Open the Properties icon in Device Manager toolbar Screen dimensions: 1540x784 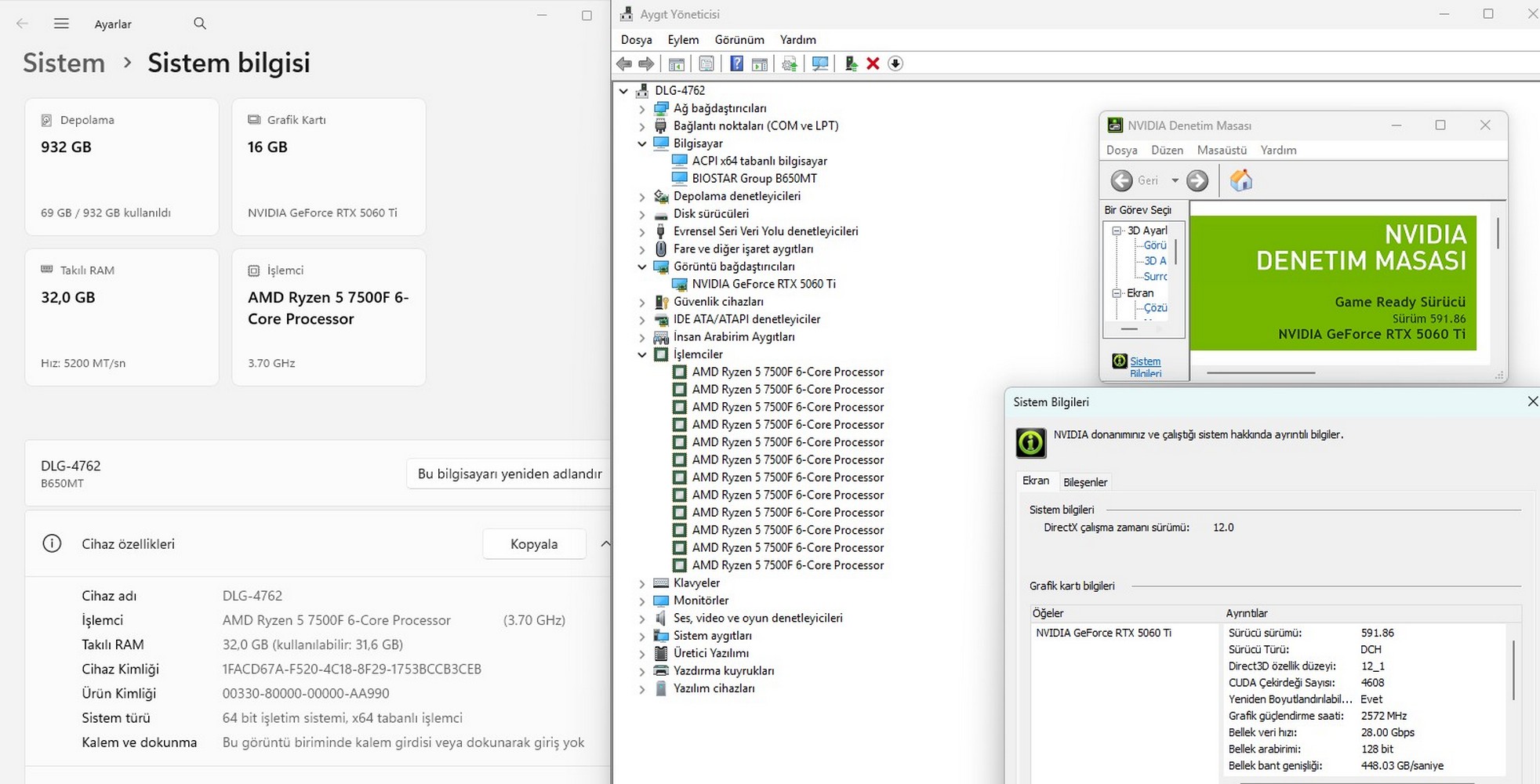[706, 64]
